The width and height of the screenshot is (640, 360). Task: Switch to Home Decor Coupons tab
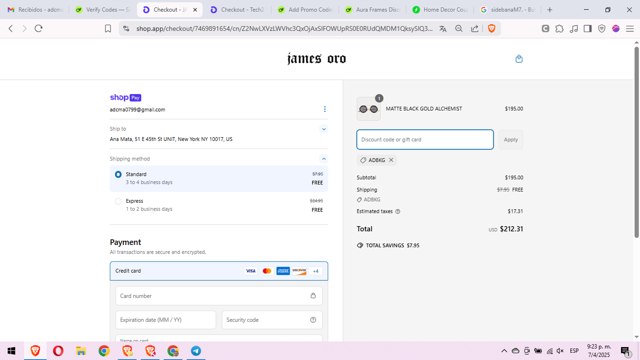coord(440,9)
